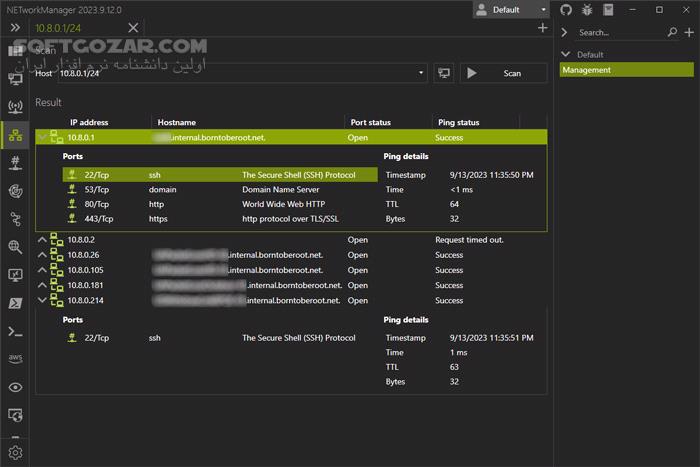
Task: Open the documentation book icon
Action: 605,9
